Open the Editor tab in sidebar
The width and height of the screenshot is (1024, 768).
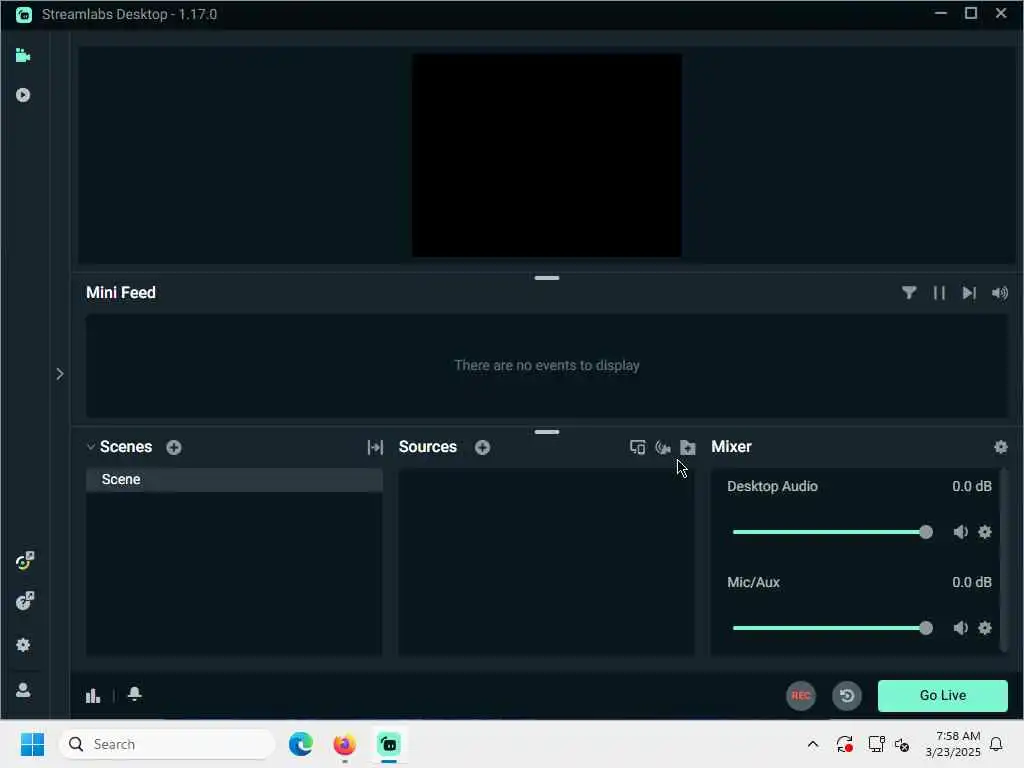pyautogui.click(x=23, y=56)
